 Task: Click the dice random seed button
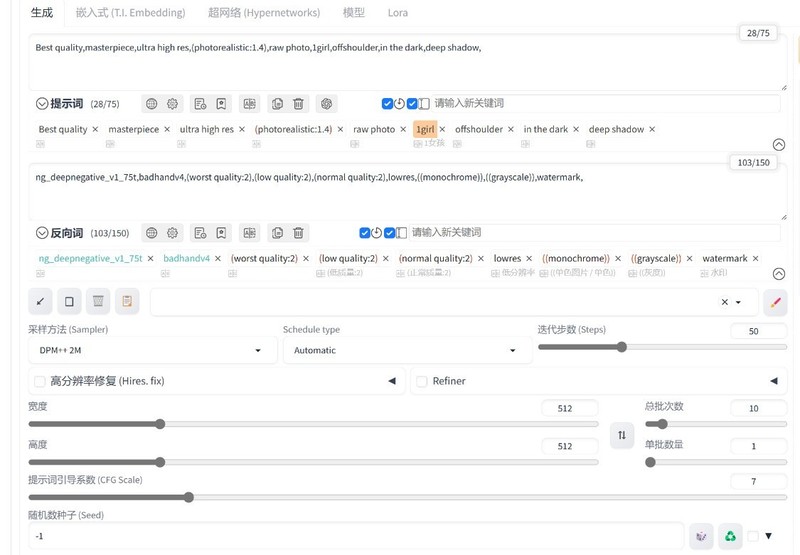pos(702,536)
